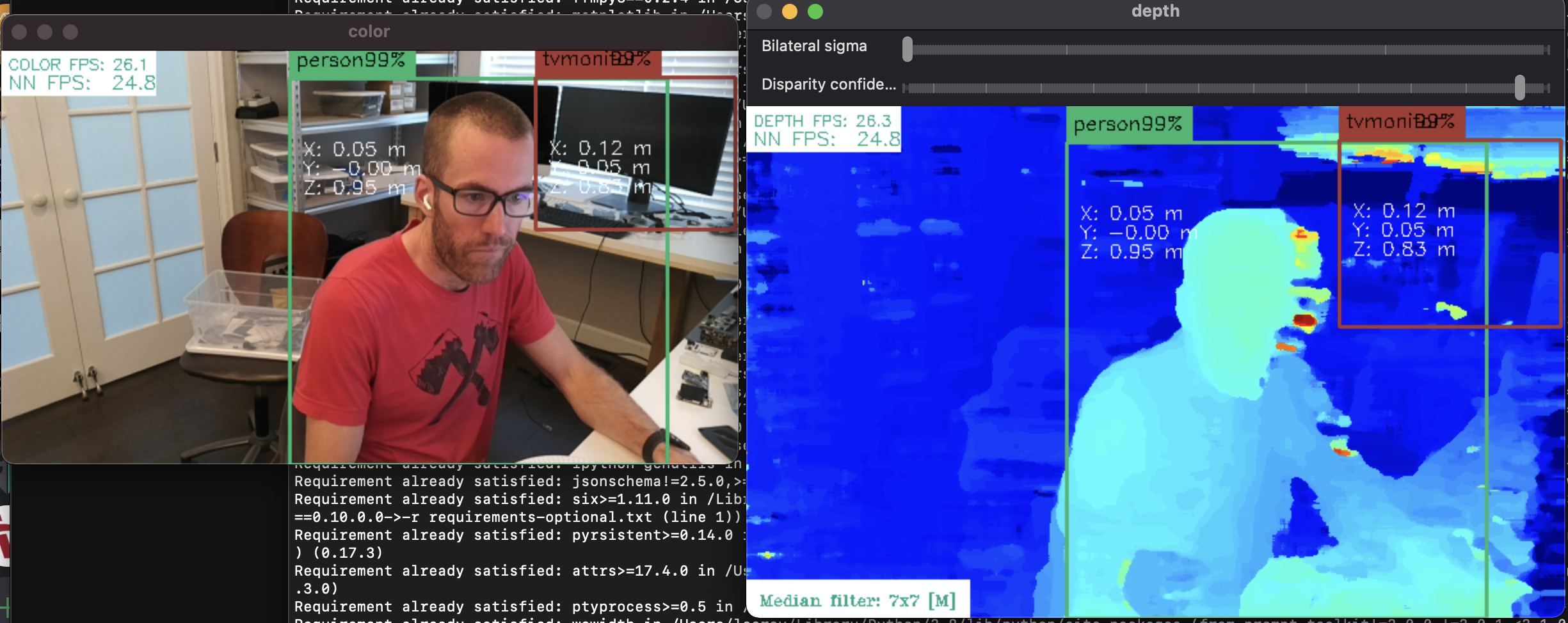Image resolution: width=1568 pixels, height=623 pixels.
Task: Click the Disparity confidence slider handle
Action: (1519, 88)
